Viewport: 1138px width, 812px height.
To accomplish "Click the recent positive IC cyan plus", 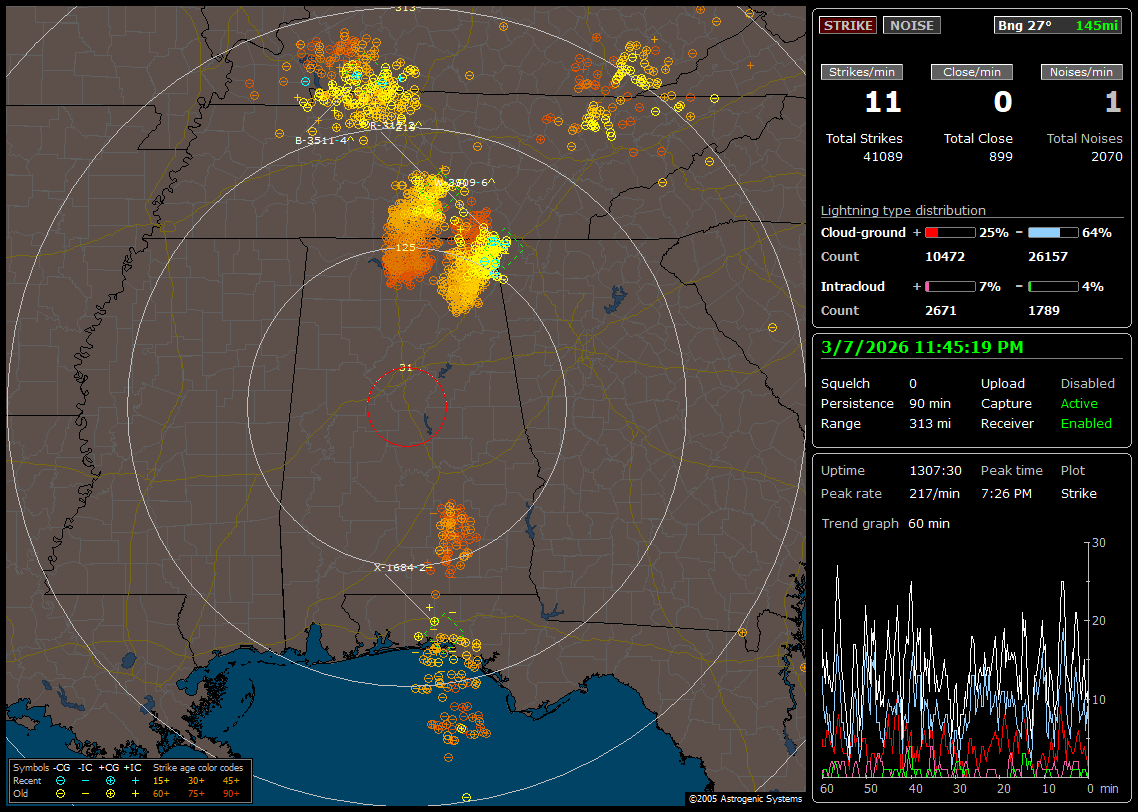I will [135, 780].
